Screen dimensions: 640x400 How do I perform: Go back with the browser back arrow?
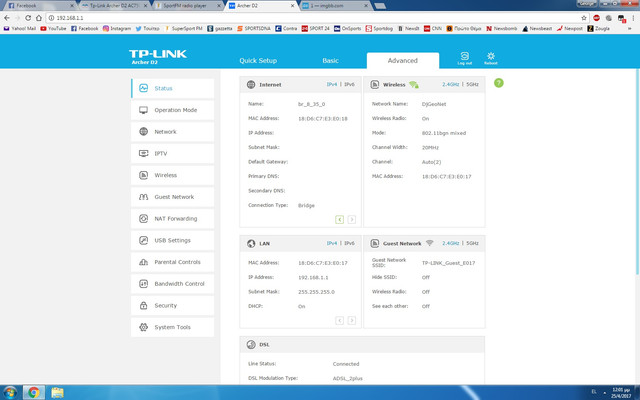click(x=7, y=18)
